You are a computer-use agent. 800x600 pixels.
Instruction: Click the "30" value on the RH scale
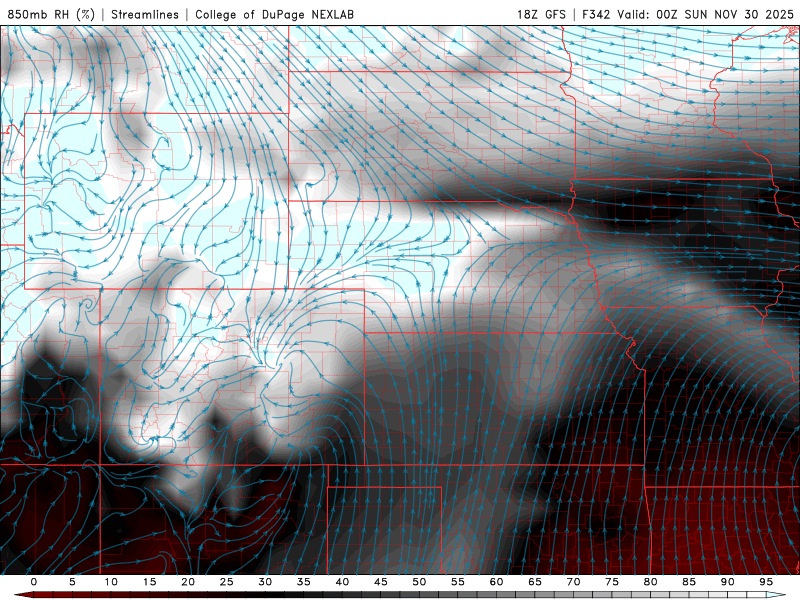pos(265,582)
